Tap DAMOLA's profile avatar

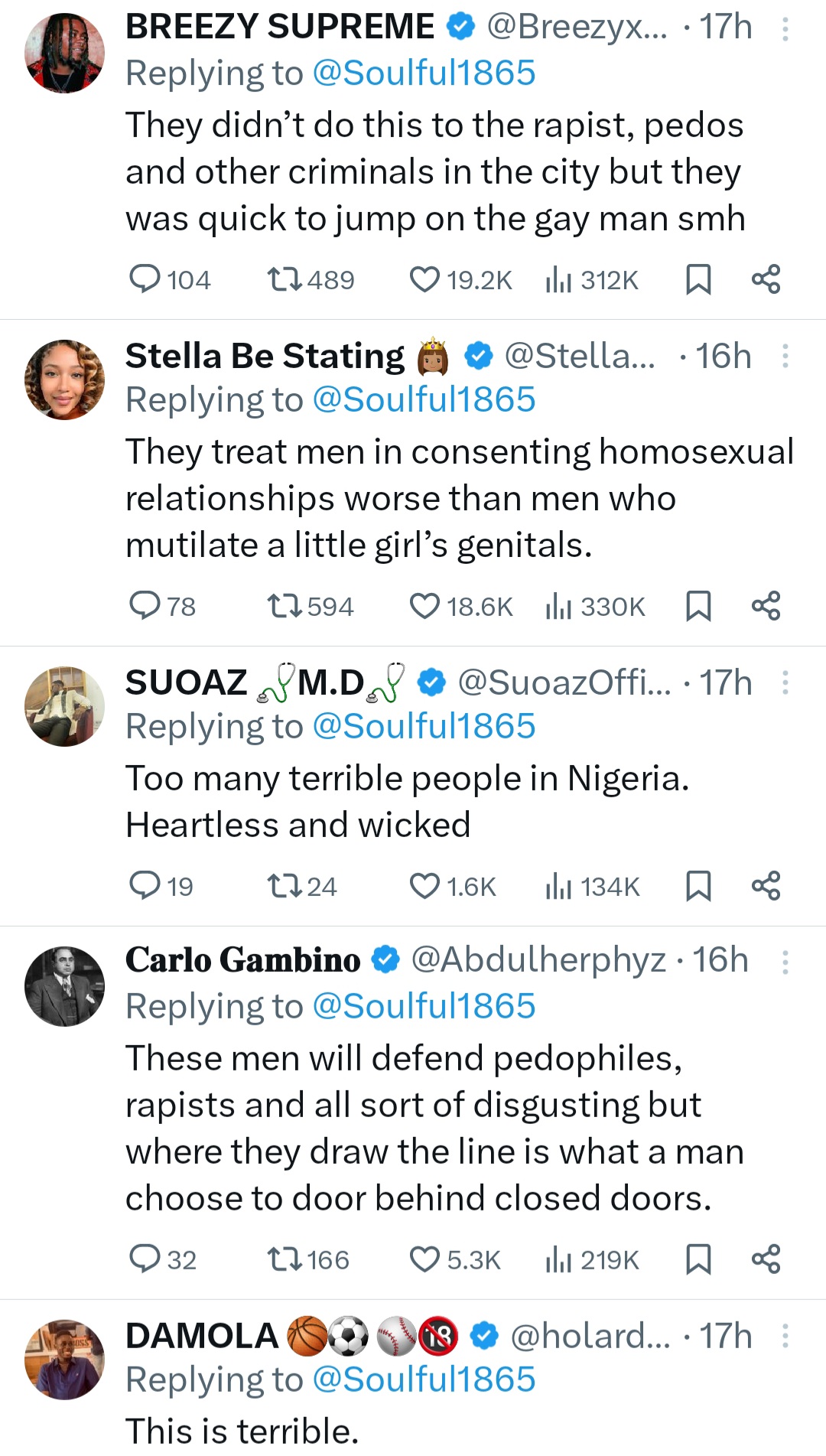coord(65,1360)
